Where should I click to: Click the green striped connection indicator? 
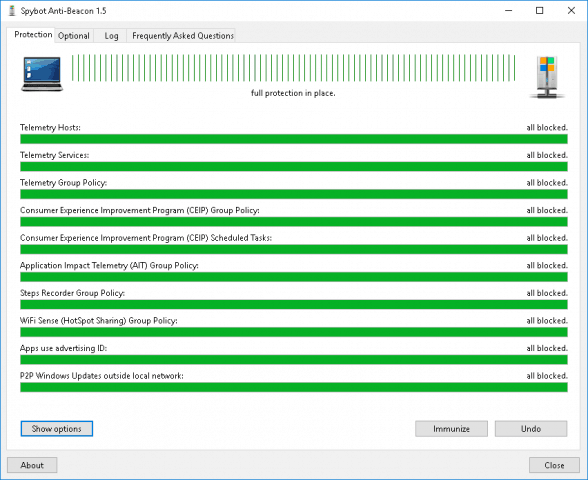294,68
